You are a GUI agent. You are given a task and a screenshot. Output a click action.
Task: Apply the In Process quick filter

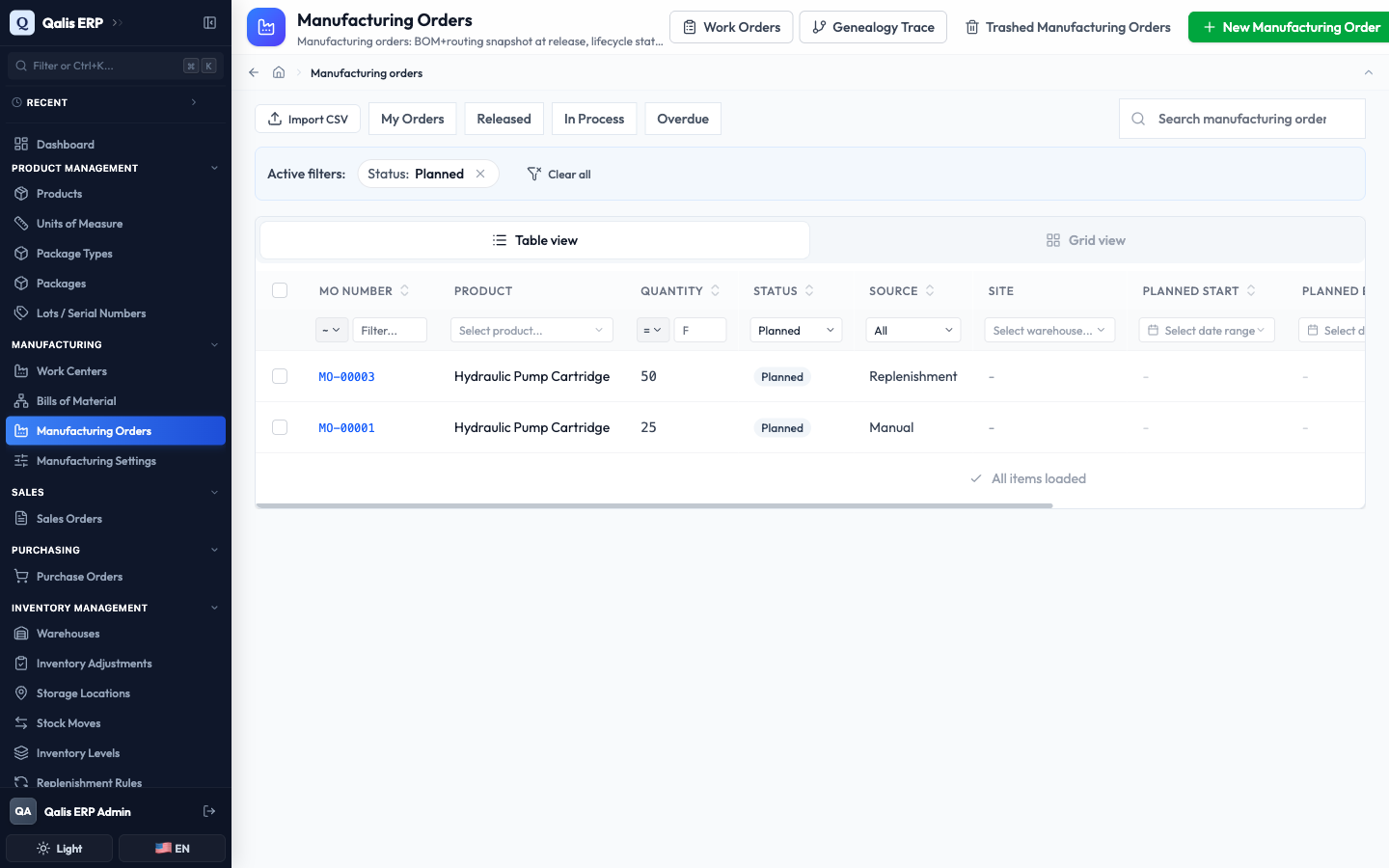(594, 119)
